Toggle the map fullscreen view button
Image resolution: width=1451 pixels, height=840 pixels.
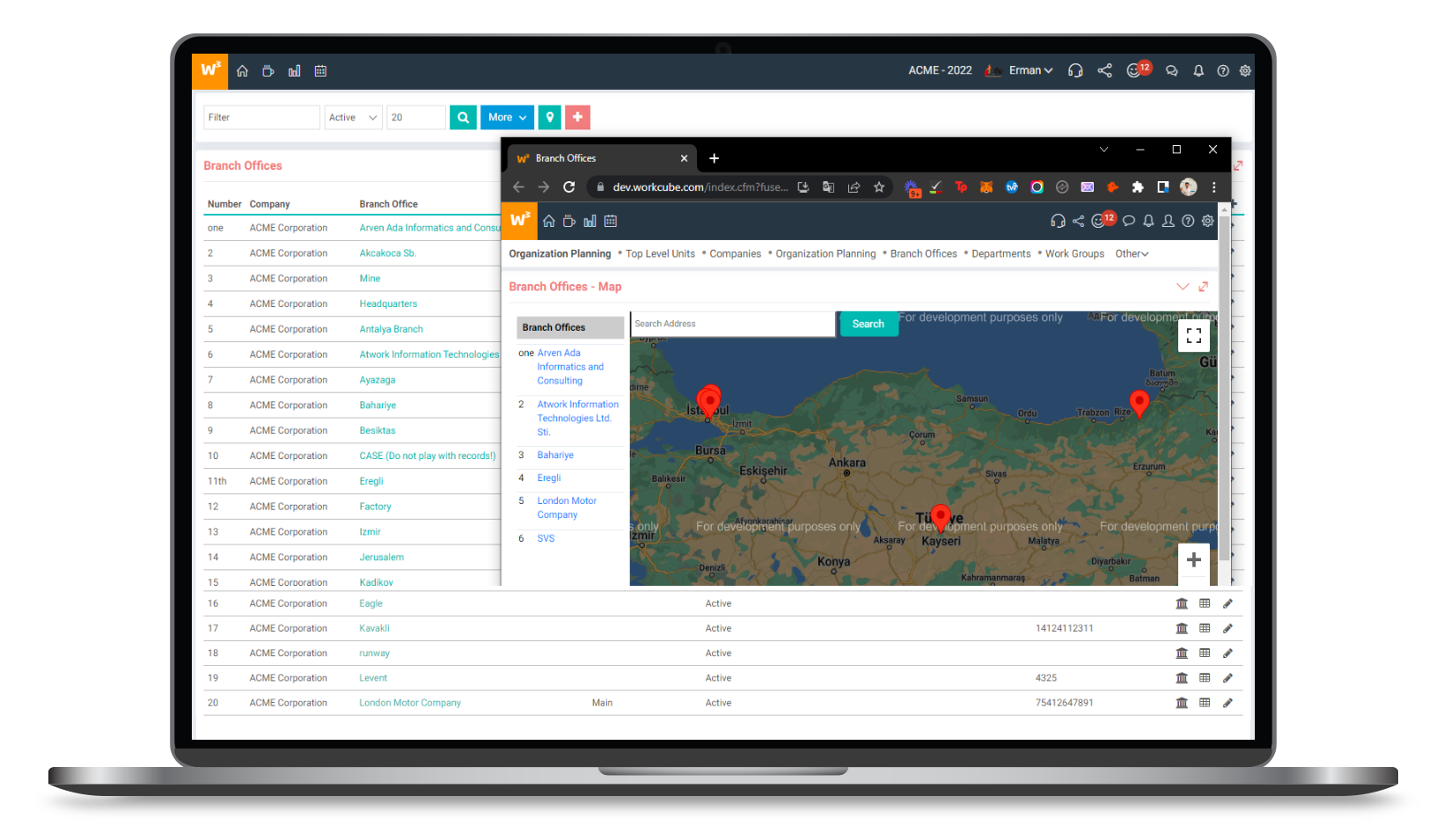pyautogui.click(x=1194, y=335)
